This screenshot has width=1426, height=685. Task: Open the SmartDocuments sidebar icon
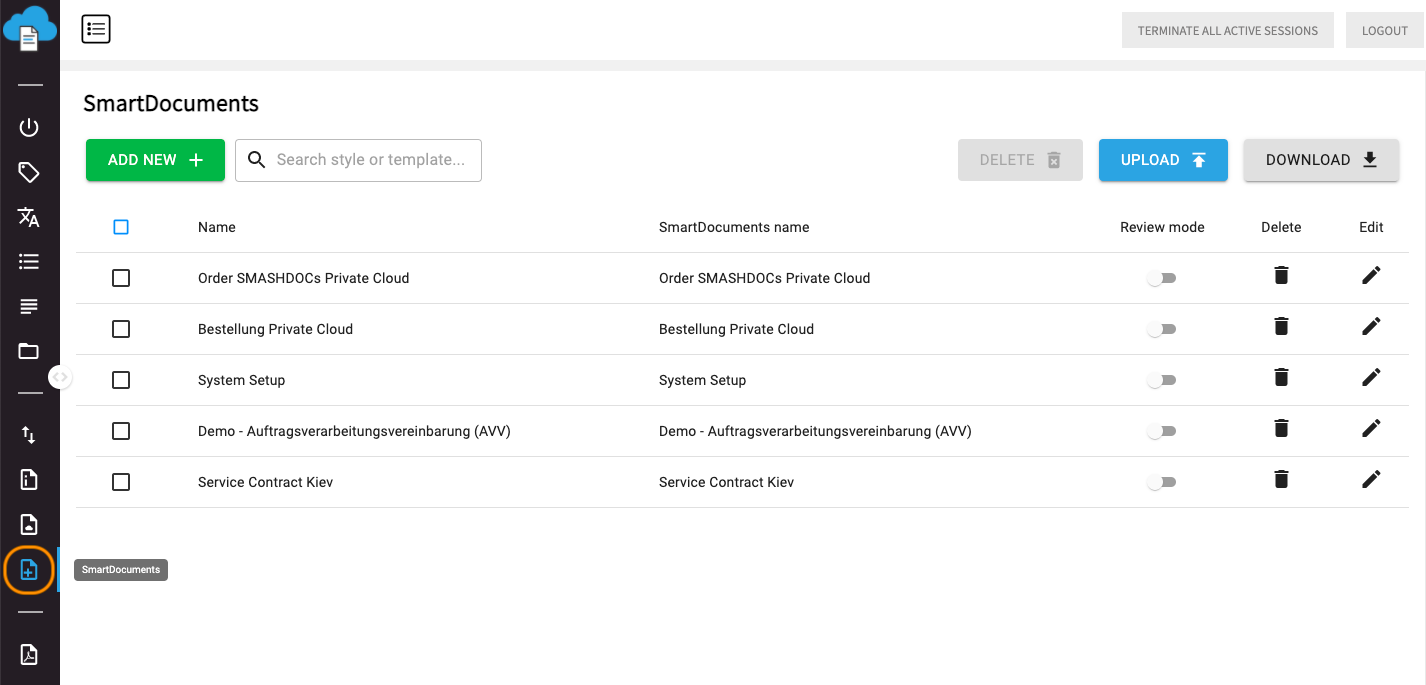29,570
